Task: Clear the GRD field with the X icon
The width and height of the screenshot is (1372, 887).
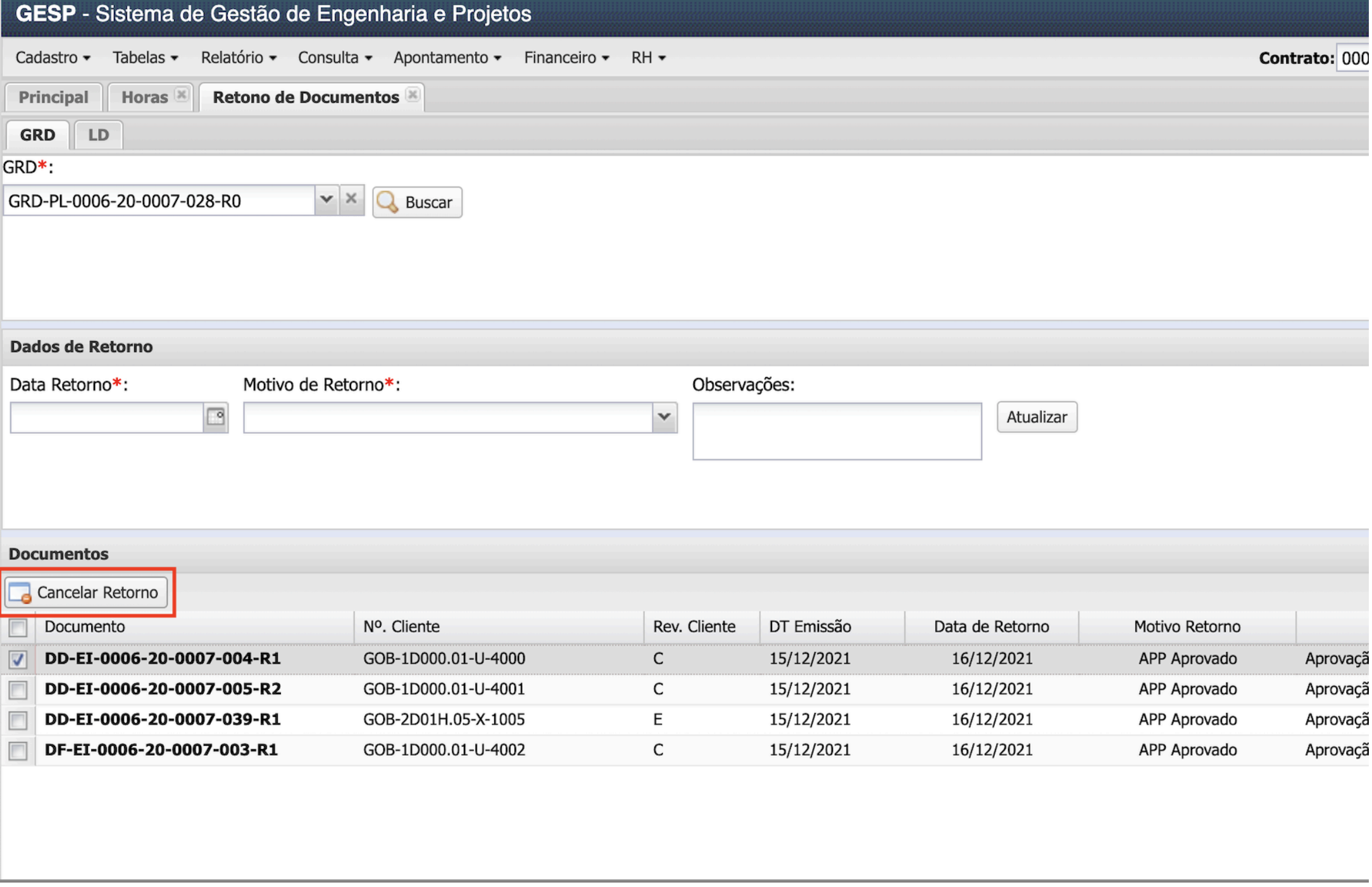Action: 351,200
